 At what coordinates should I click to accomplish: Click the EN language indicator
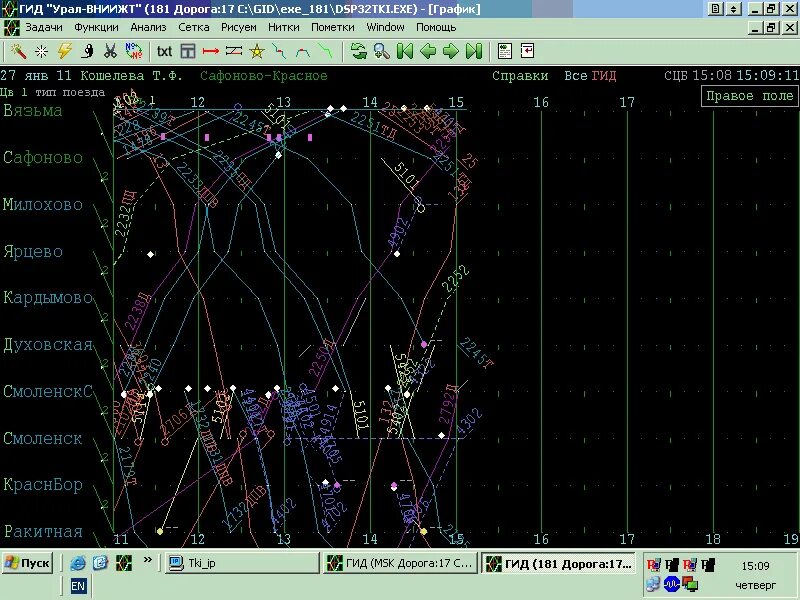78,586
